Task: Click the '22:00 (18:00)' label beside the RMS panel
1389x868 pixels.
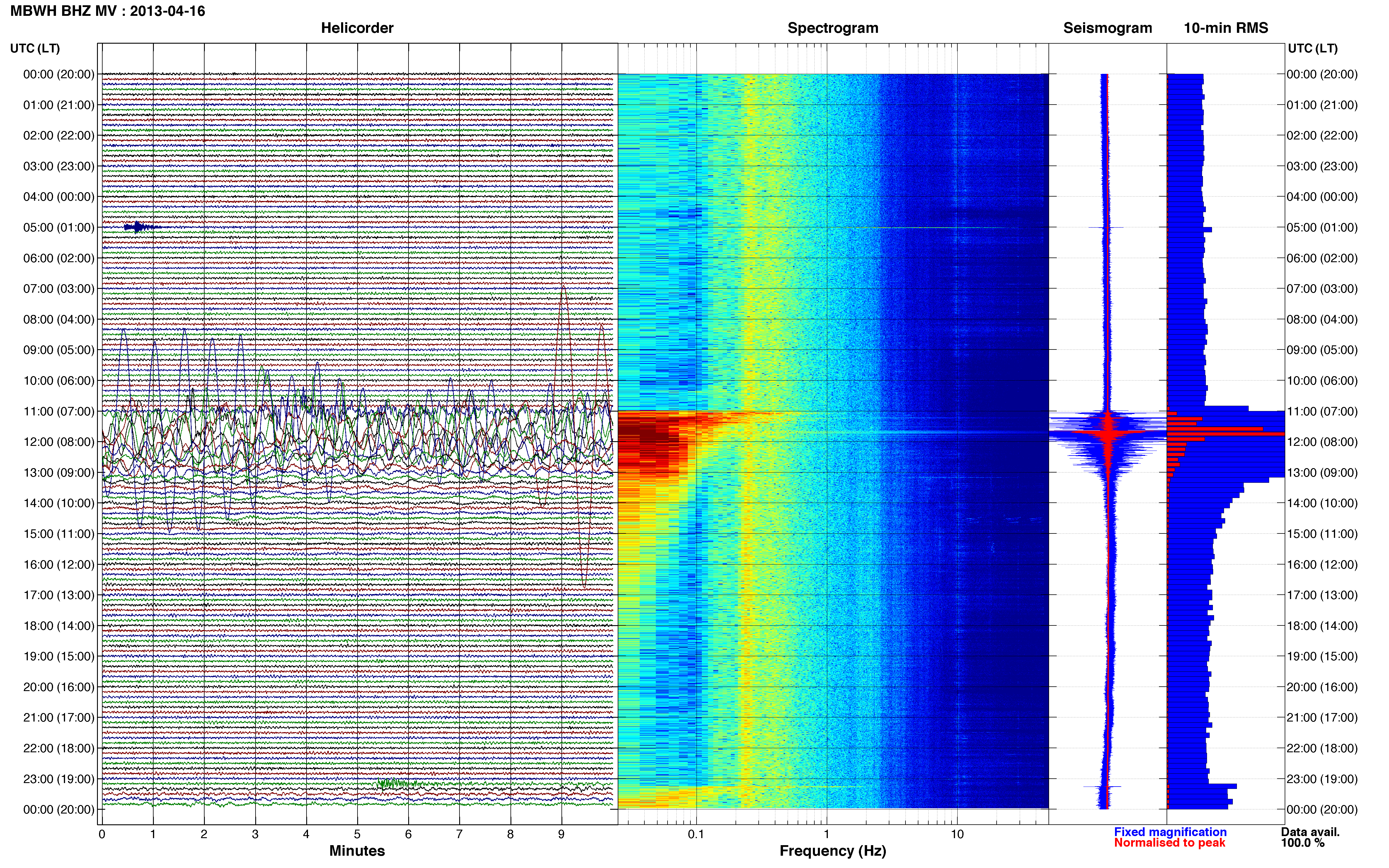Action: click(x=1322, y=748)
